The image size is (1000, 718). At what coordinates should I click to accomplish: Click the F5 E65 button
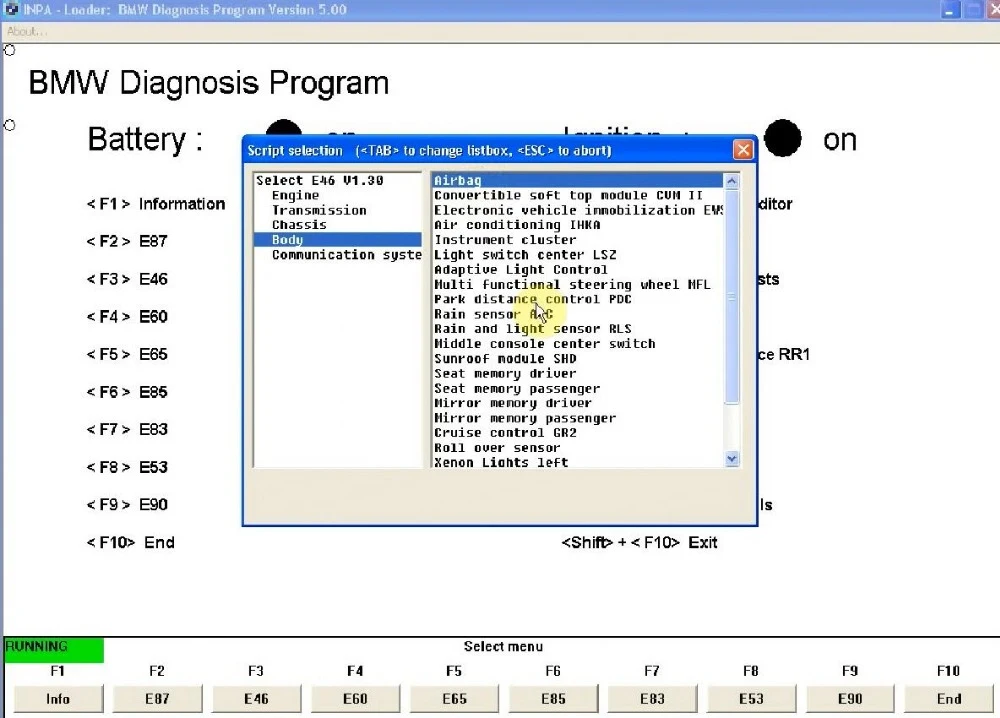(454, 699)
